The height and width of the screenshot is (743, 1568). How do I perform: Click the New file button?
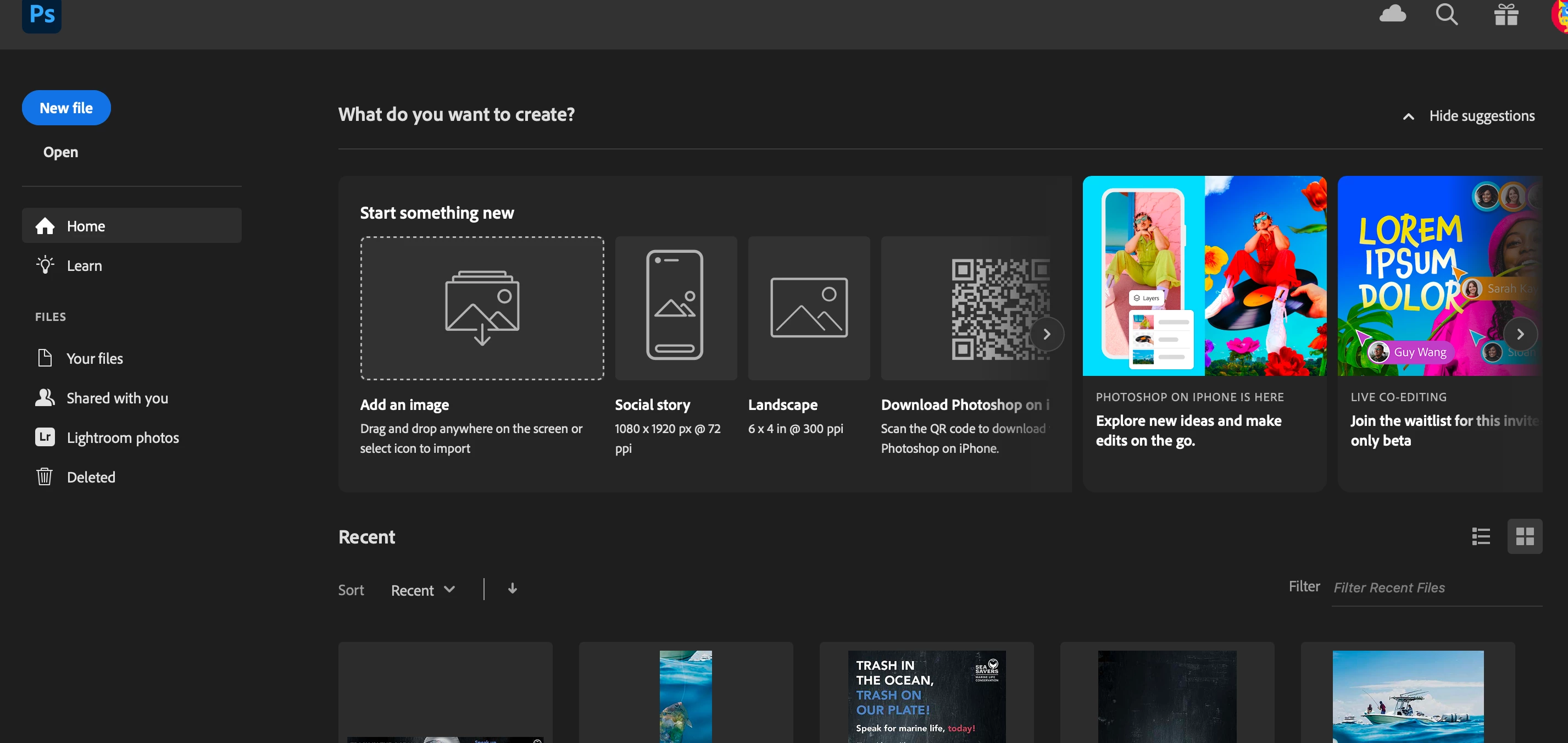tap(66, 108)
